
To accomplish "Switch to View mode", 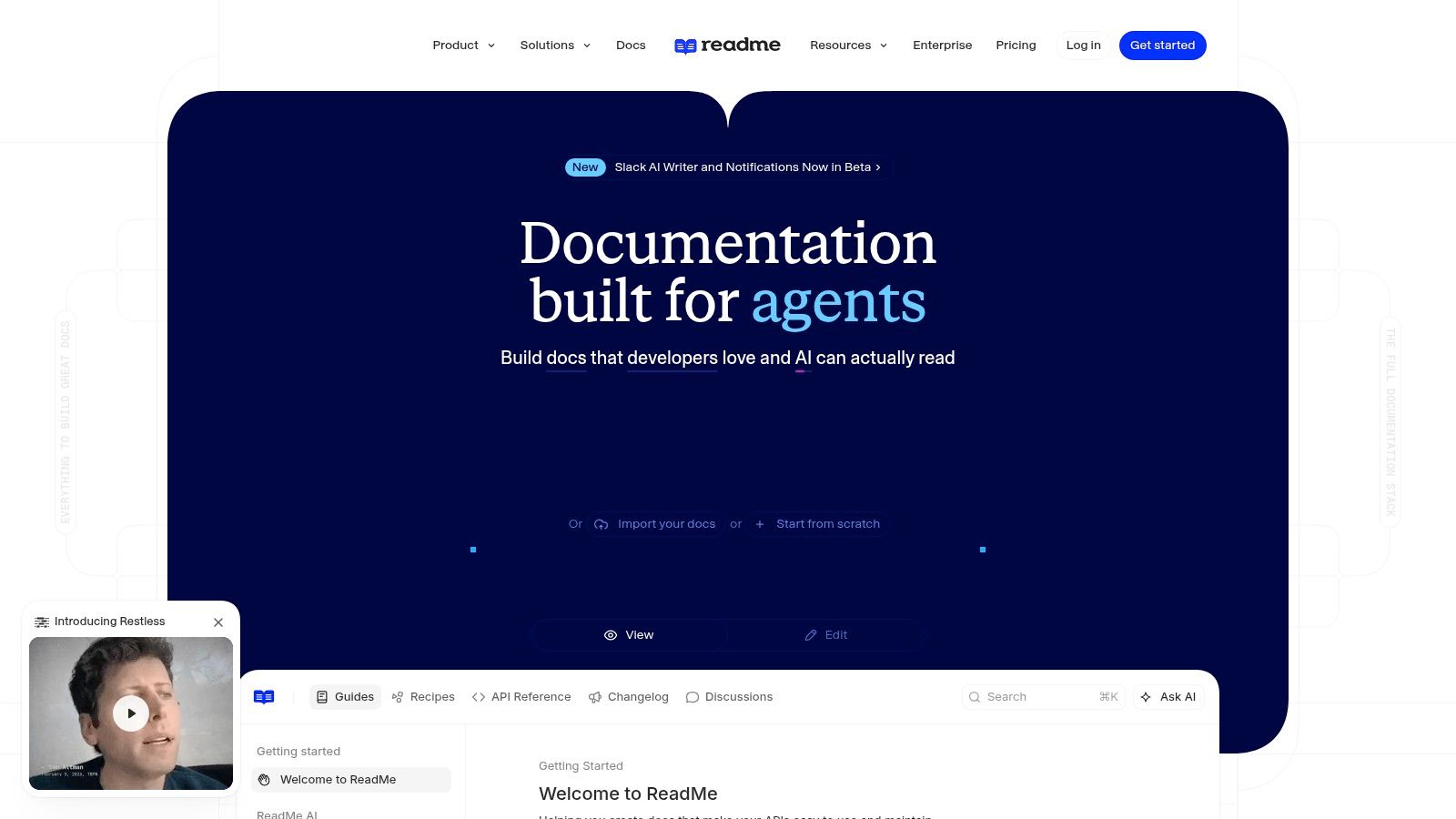I will click(x=629, y=635).
